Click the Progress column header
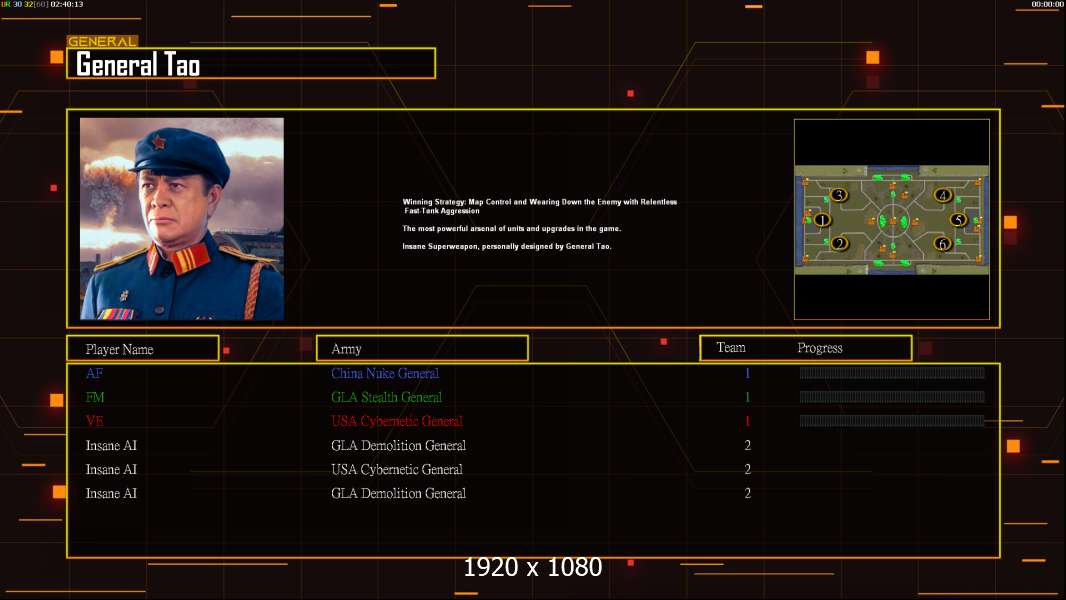Viewport: 1066px width, 600px height. point(820,348)
